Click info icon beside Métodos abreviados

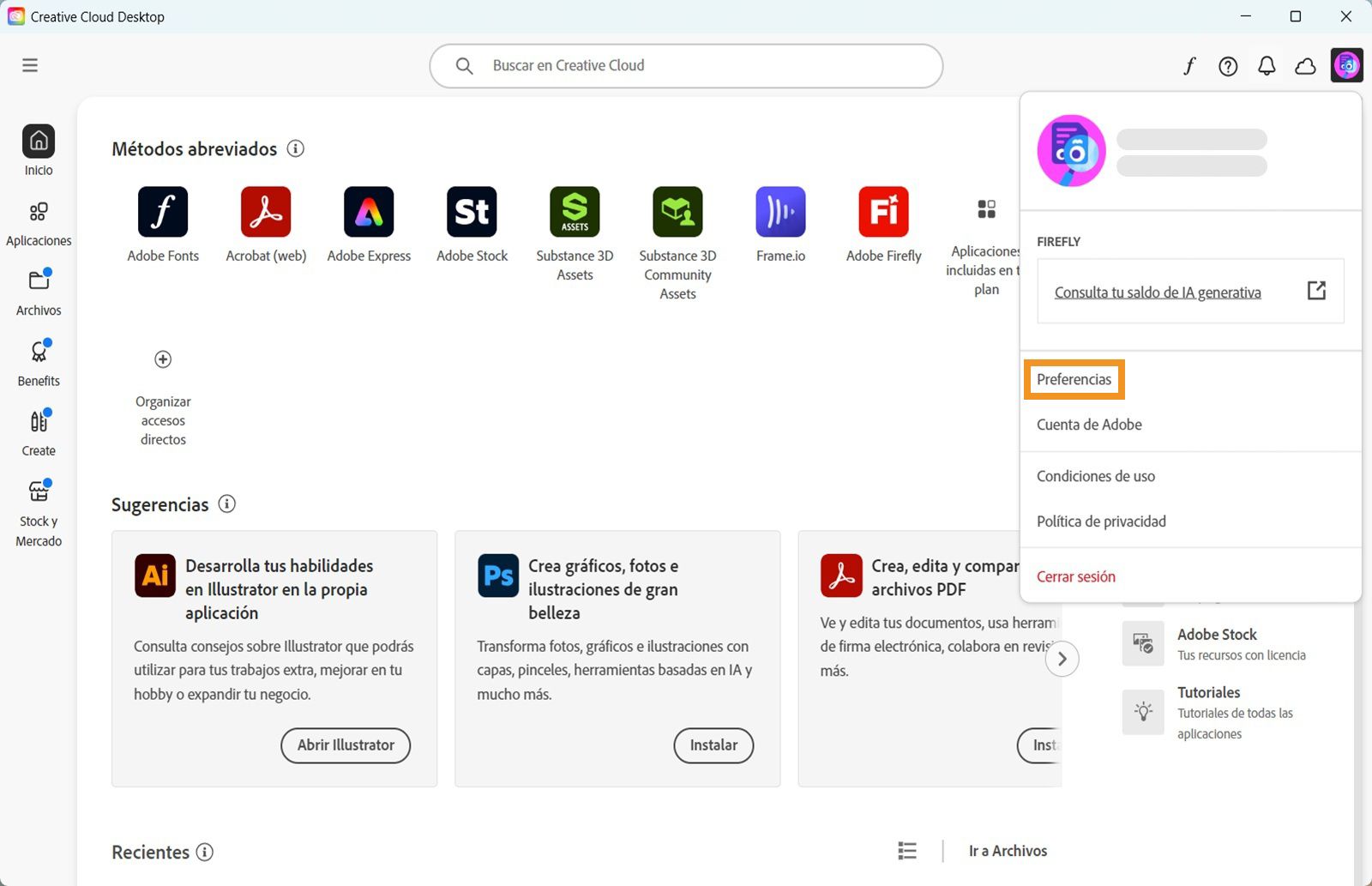[296, 148]
